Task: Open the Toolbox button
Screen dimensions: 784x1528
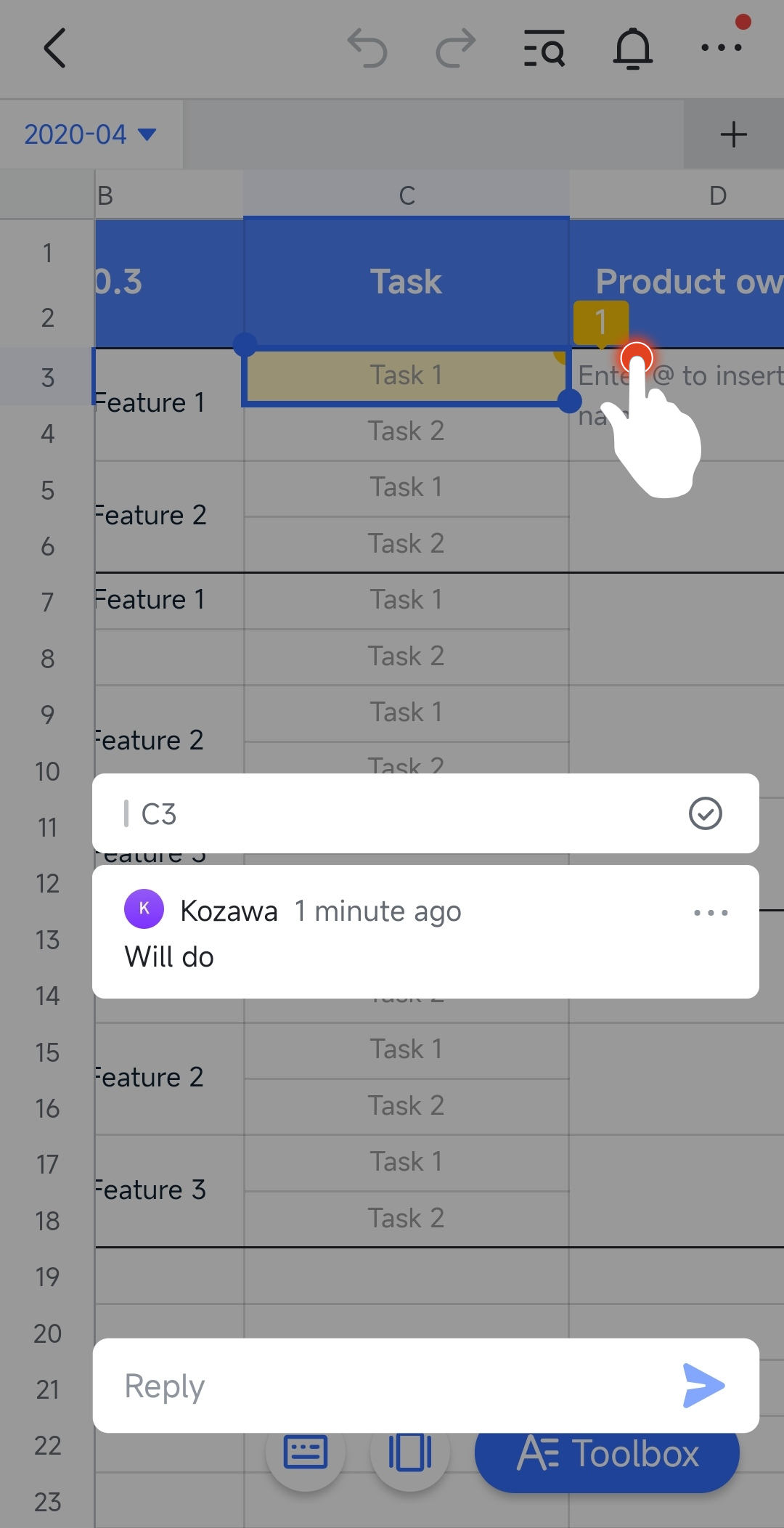Action: (x=607, y=1453)
